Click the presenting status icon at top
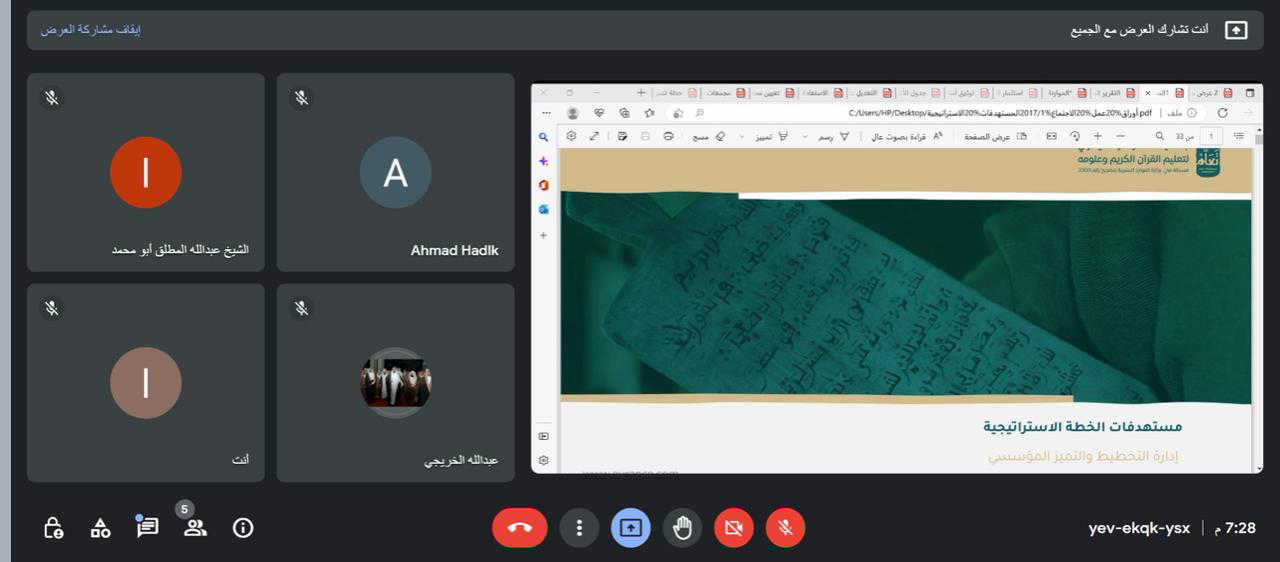Image resolution: width=1280 pixels, height=562 pixels. 1236,30
